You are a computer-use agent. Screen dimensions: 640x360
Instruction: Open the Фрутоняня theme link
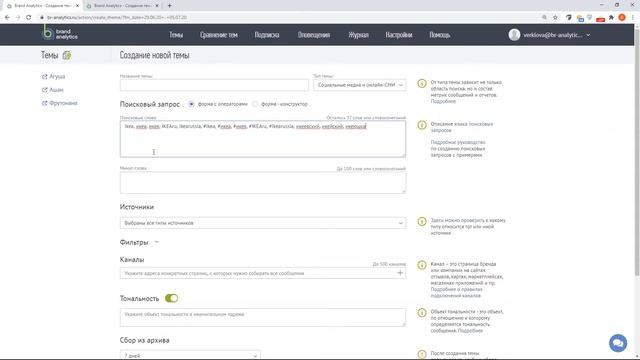pos(63,103)
